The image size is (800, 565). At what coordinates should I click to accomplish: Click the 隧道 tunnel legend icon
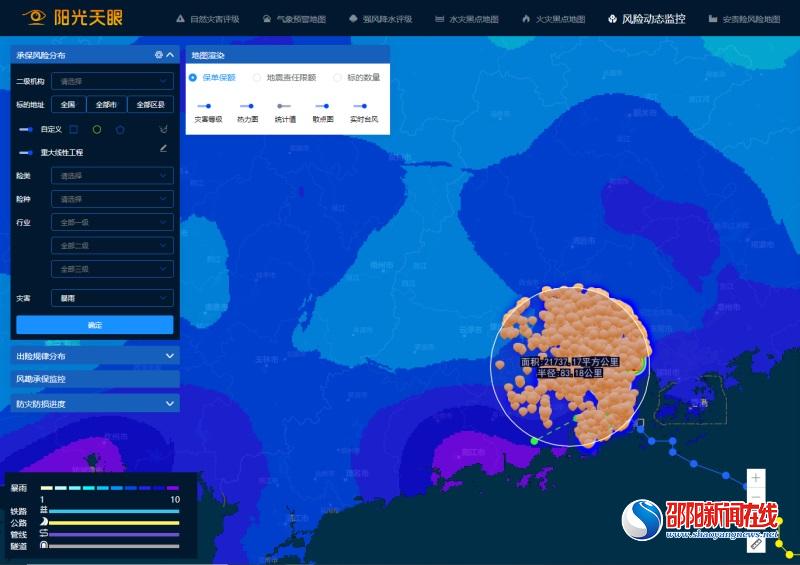(x=44, y=545)
